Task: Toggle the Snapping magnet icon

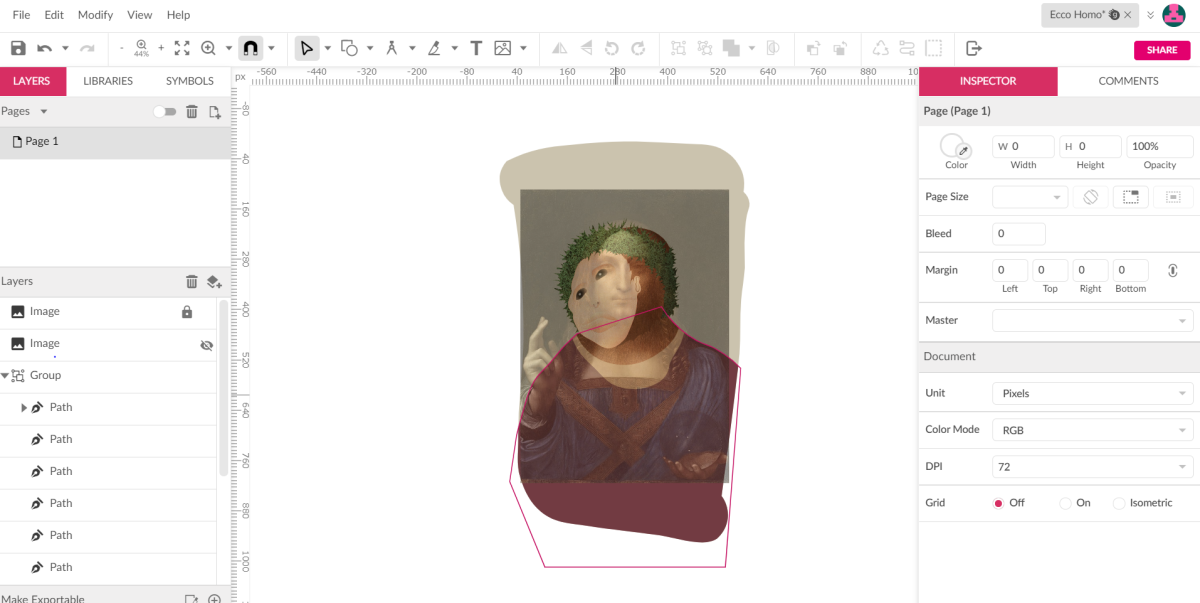Action: point(251,48)
